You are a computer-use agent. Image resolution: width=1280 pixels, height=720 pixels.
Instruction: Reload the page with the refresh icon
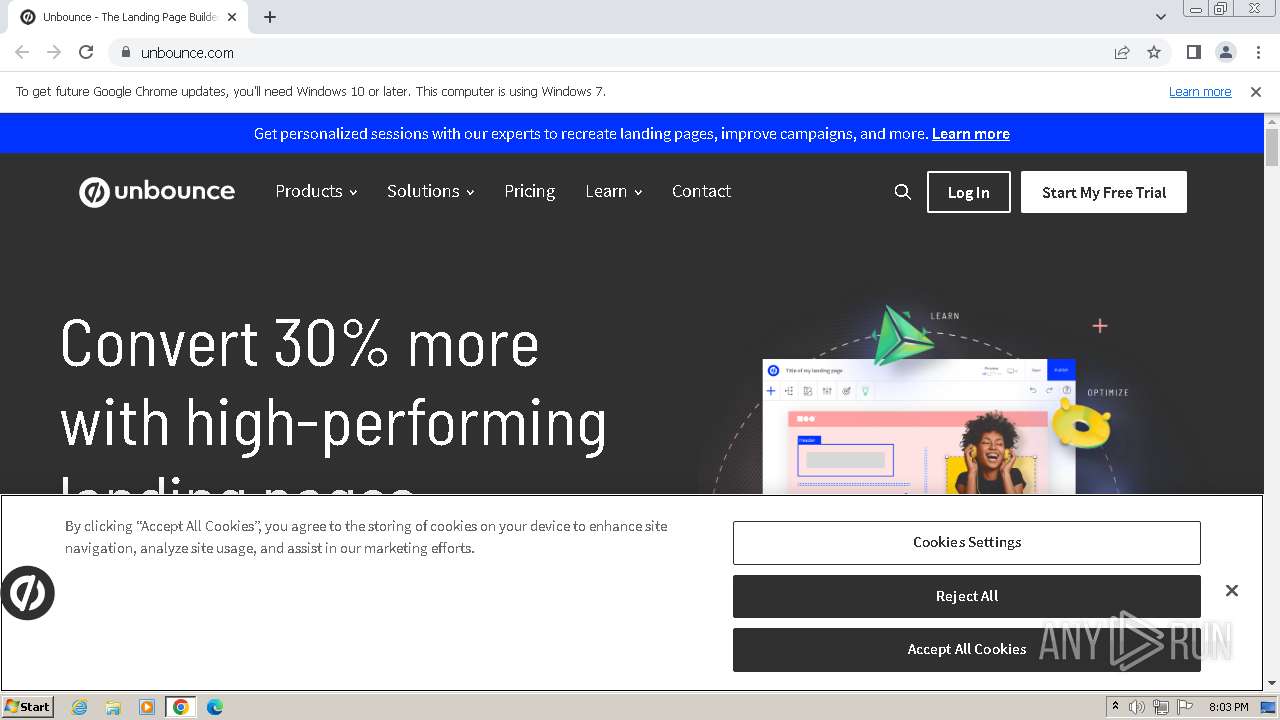(86, 53)
